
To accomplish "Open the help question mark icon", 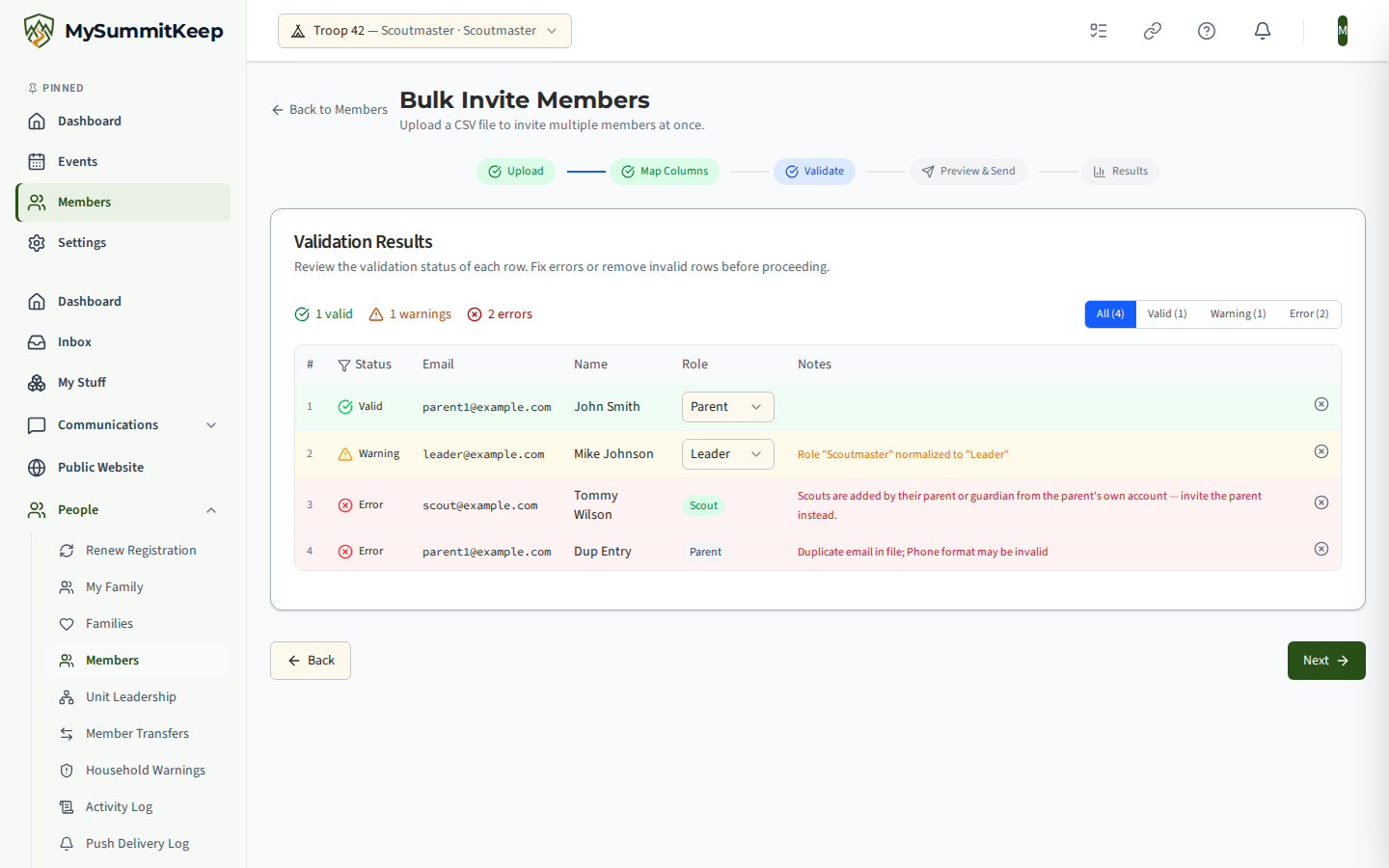I will (x=1207, y=31).
